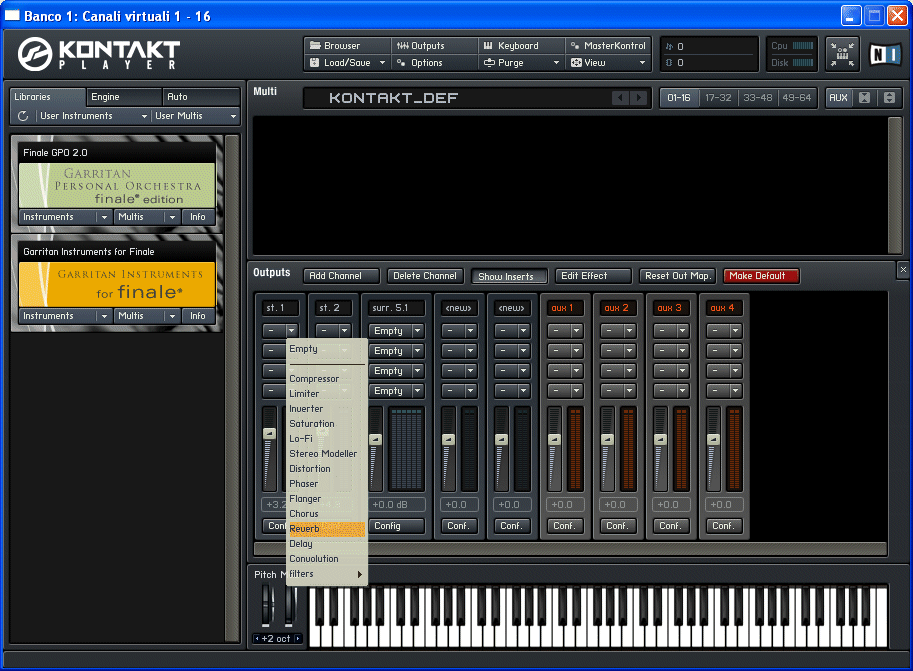Screen dimensions: 913x671
Task: Click the Edit Effect button
Action: pyautogui.click(x=593, y=276)
